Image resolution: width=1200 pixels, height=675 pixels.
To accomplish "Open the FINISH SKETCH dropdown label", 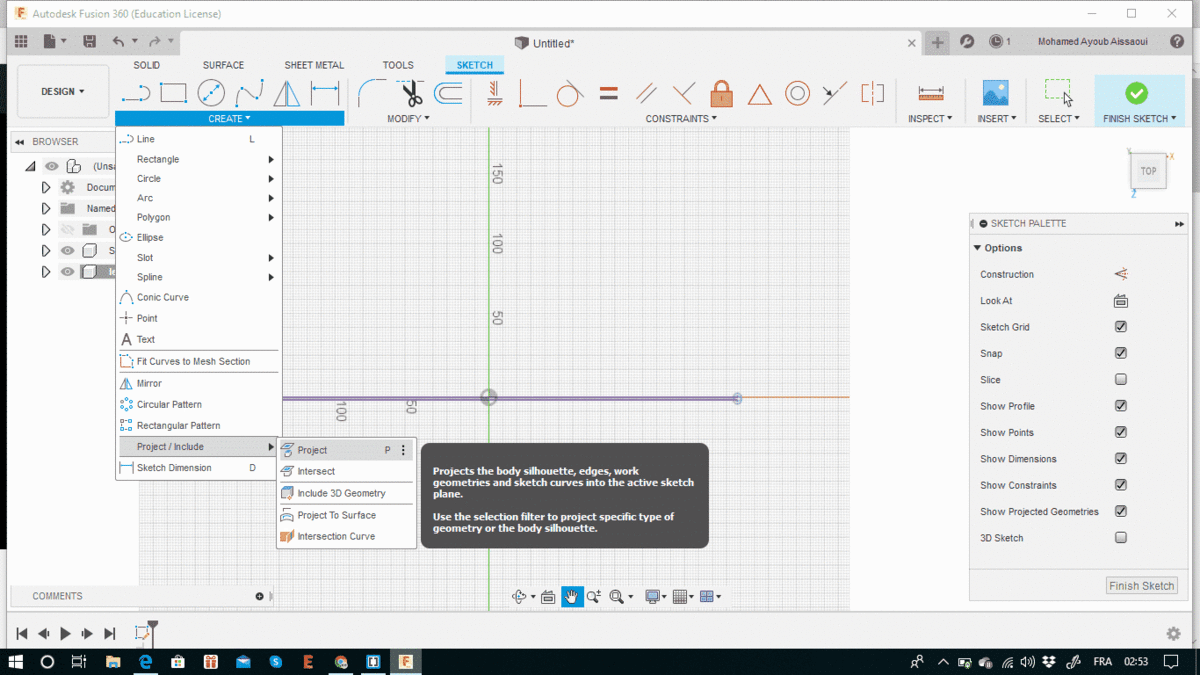I will [x=1140, y=119].
